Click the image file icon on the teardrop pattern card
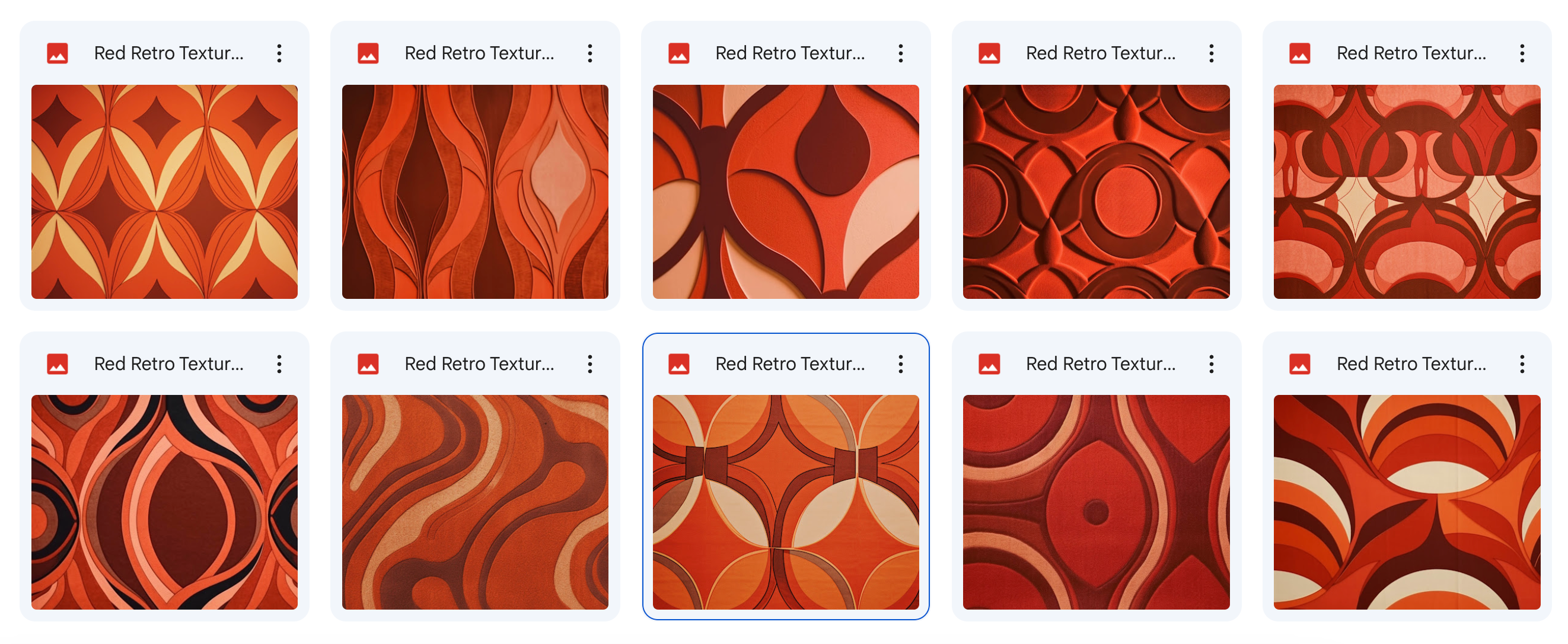This screenshot has height=644, width=1568. tap(678, 53)
